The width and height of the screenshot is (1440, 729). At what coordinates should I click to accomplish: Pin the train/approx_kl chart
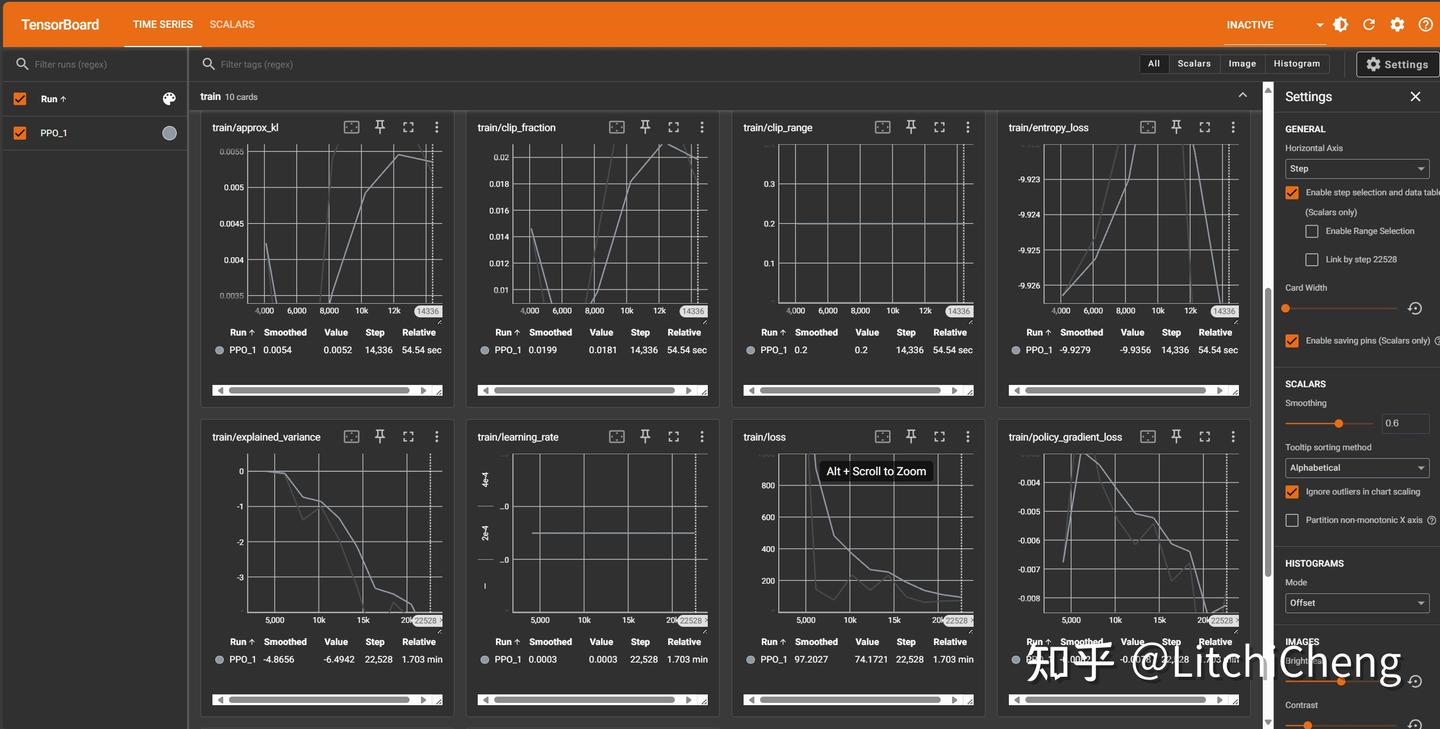pyautogui.click(x=380, y=127)
